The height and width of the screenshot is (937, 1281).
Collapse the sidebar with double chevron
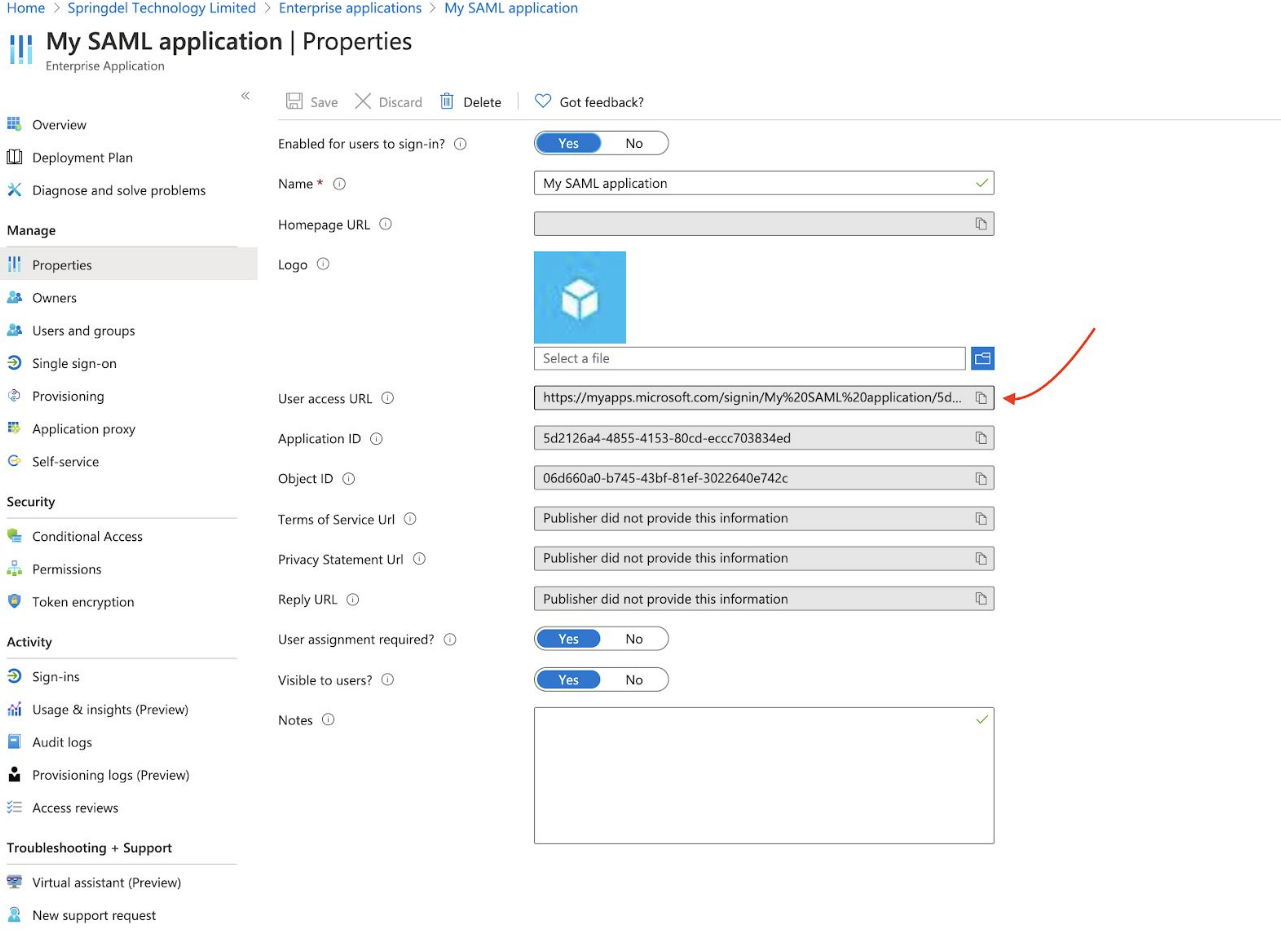[245, 96]
